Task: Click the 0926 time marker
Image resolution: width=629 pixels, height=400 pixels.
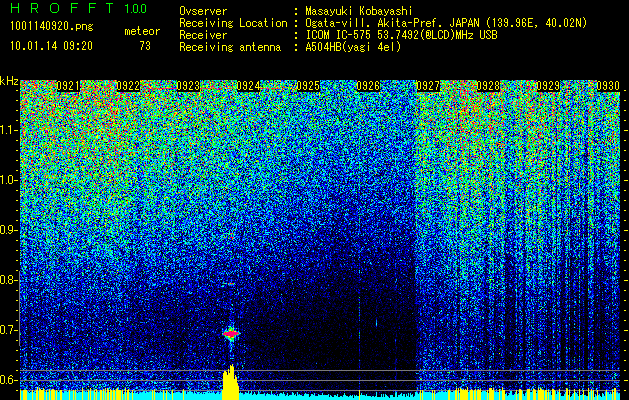Action: pos(368,86)
